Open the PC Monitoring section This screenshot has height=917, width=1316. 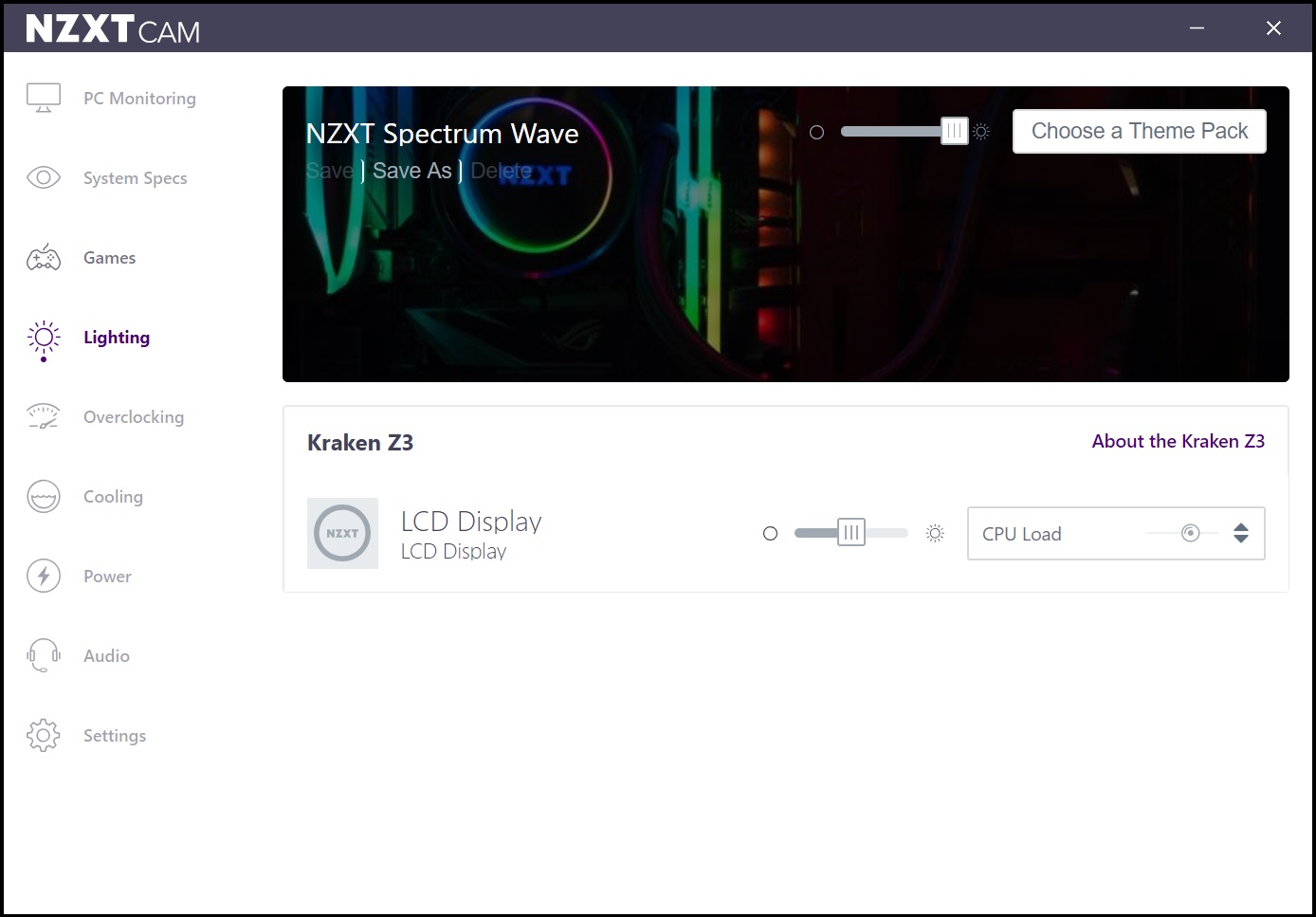click(139, 99)
